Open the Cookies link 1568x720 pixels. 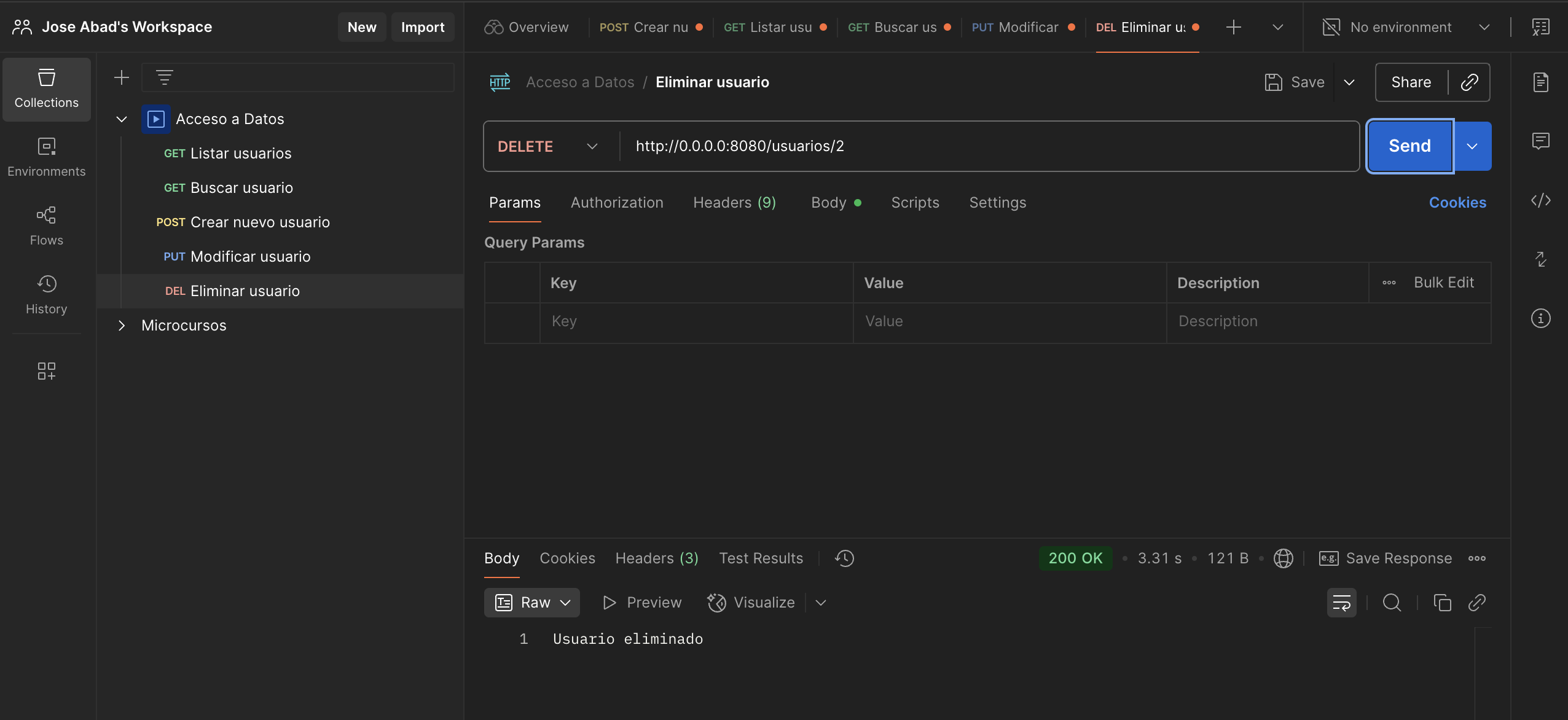pos(1457,203)
